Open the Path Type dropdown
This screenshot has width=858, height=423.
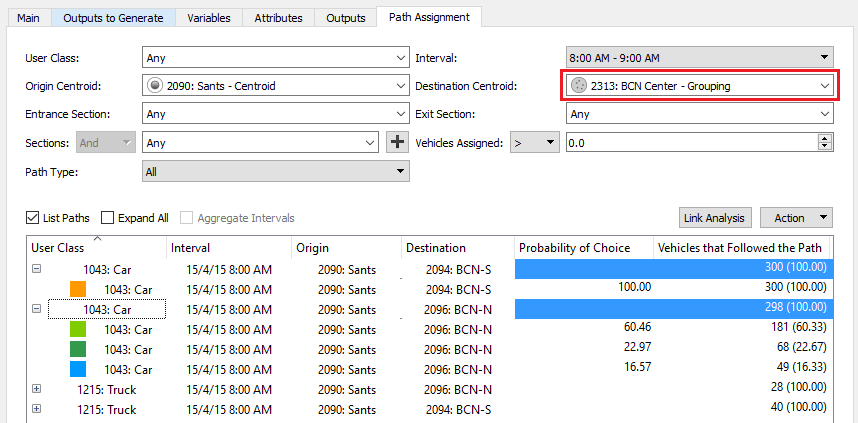[275, 172]
